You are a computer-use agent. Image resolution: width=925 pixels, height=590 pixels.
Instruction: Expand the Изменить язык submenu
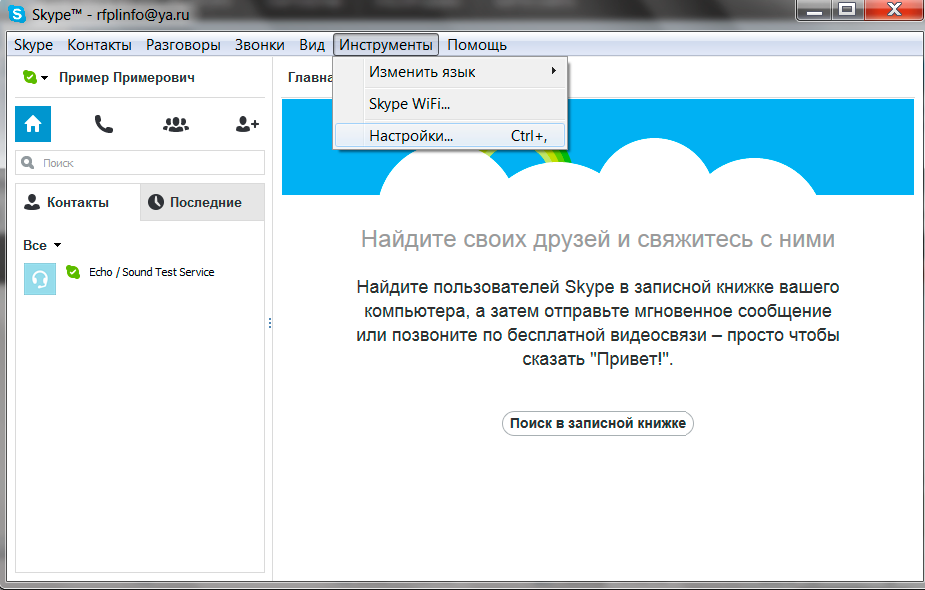tap(450, 72)
